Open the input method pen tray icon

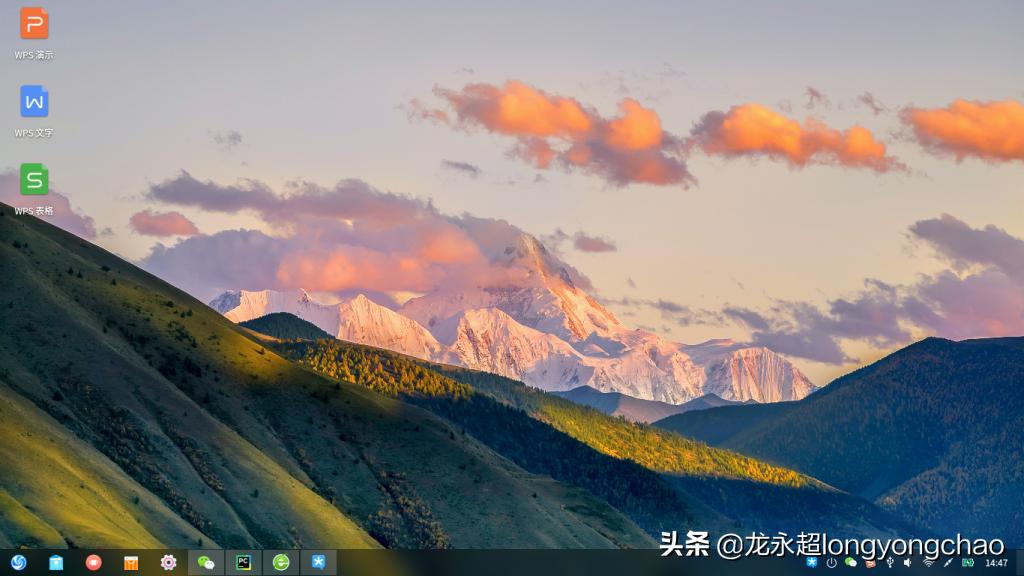949,562
